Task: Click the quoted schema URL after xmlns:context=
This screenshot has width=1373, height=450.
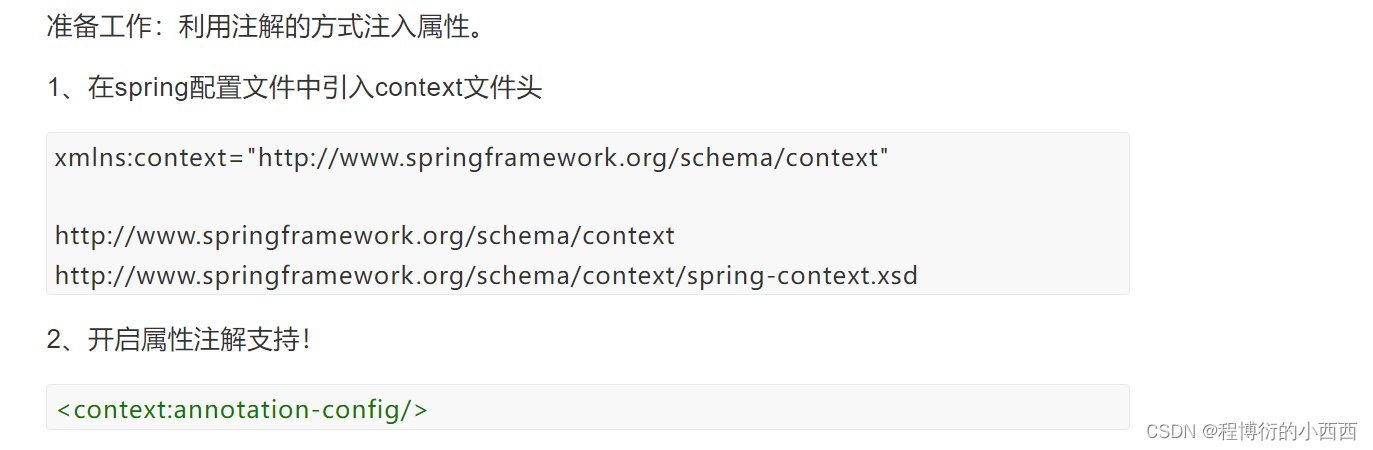Action: pos(568,158)
